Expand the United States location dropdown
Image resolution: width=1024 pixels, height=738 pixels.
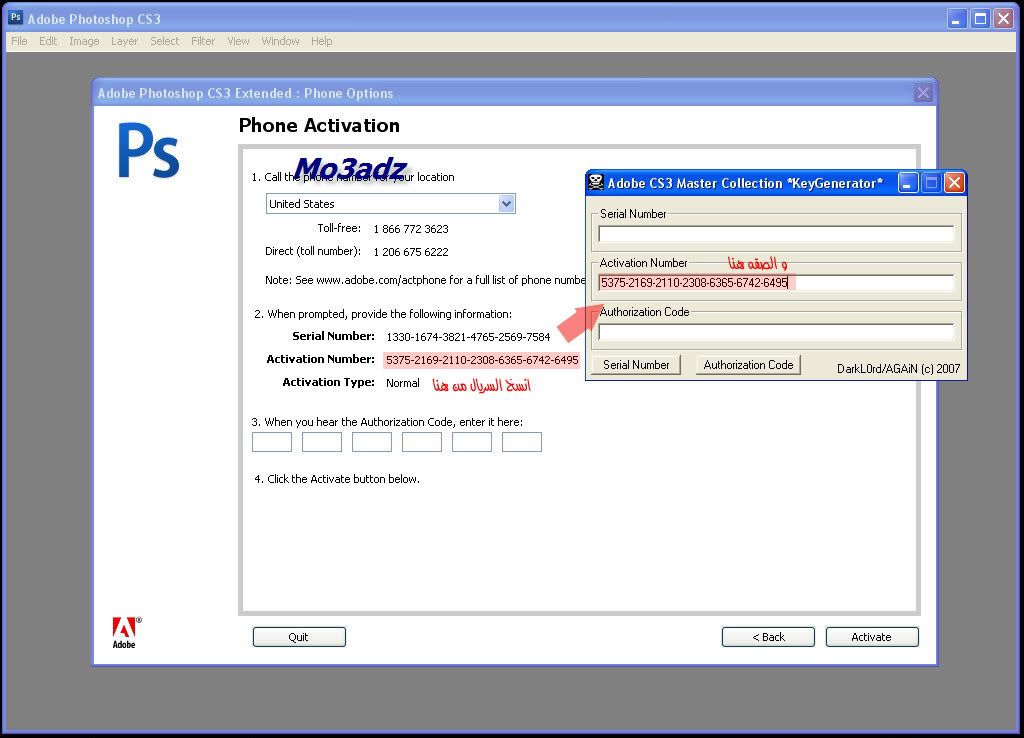[506, 204]
